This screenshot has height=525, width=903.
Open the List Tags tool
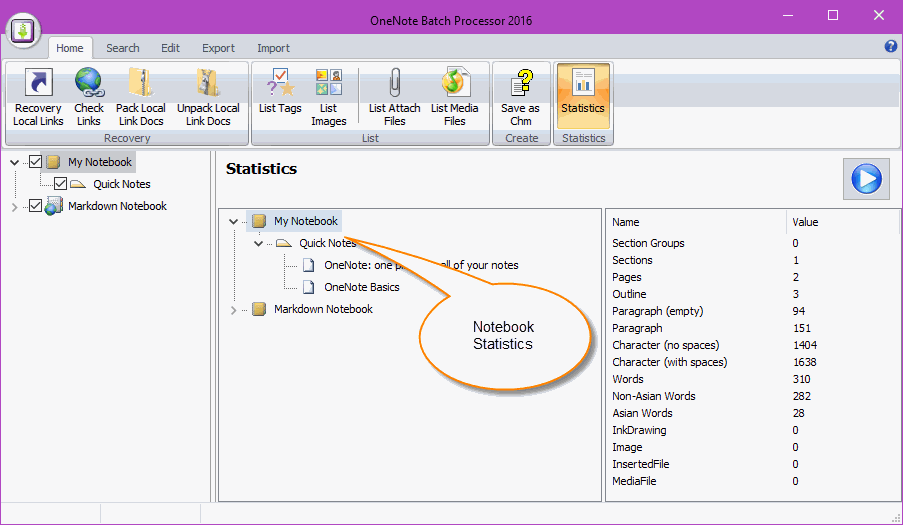point(280,91)
